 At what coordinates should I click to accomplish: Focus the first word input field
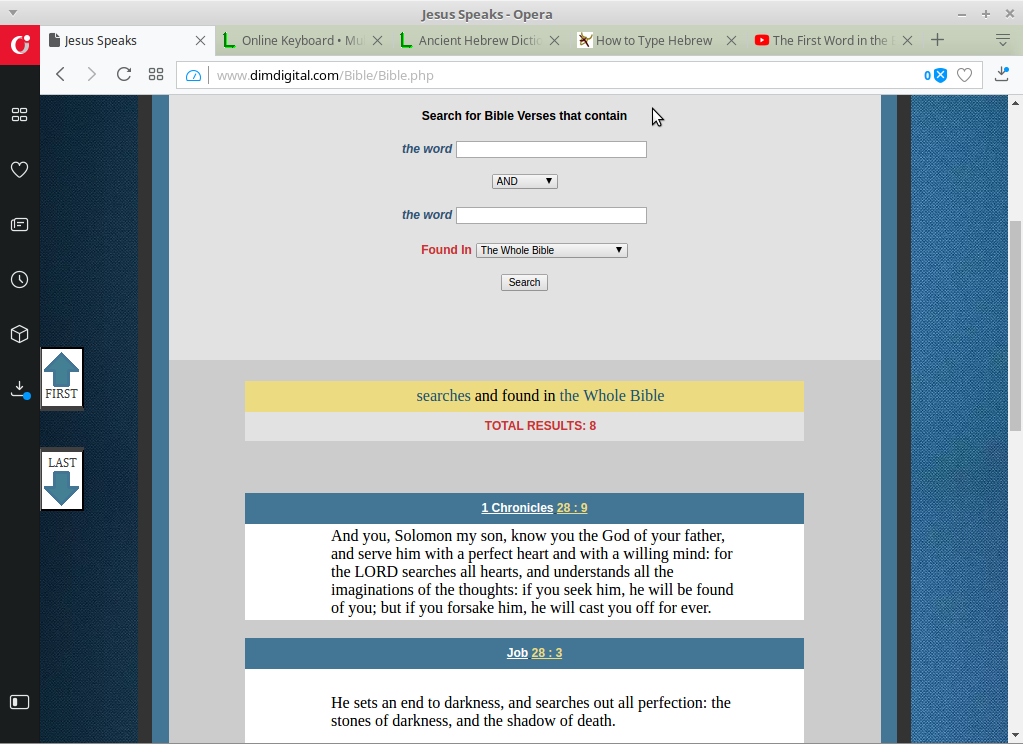(x=551, y=149)
